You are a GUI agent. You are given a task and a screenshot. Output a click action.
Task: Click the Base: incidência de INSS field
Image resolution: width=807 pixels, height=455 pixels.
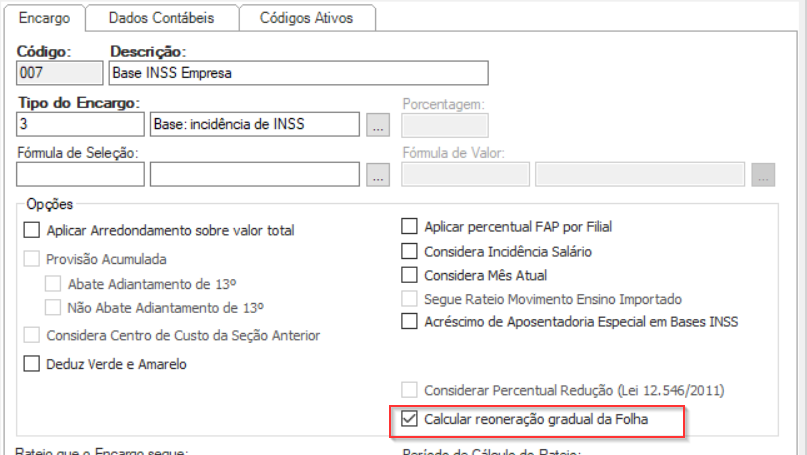coord(254,124)
